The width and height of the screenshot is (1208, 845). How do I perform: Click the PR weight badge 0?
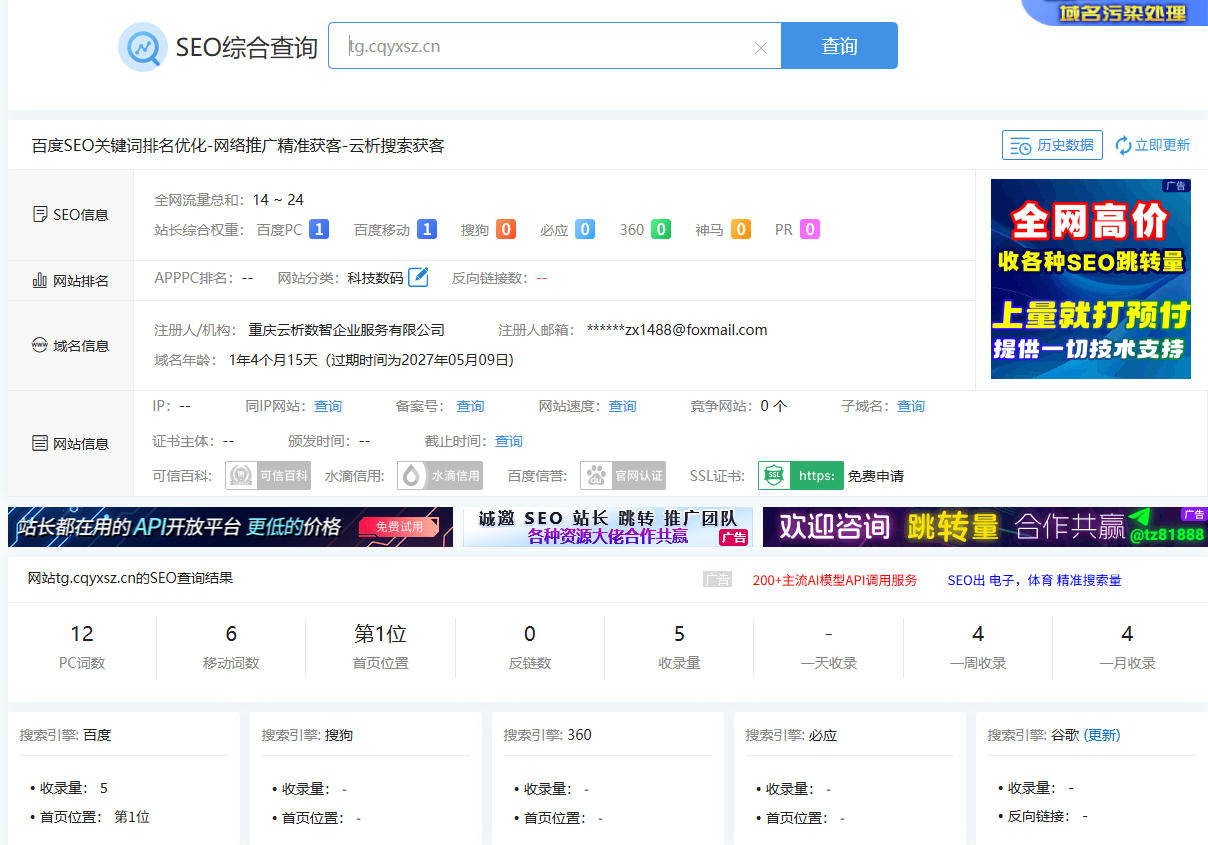(810, 229)
